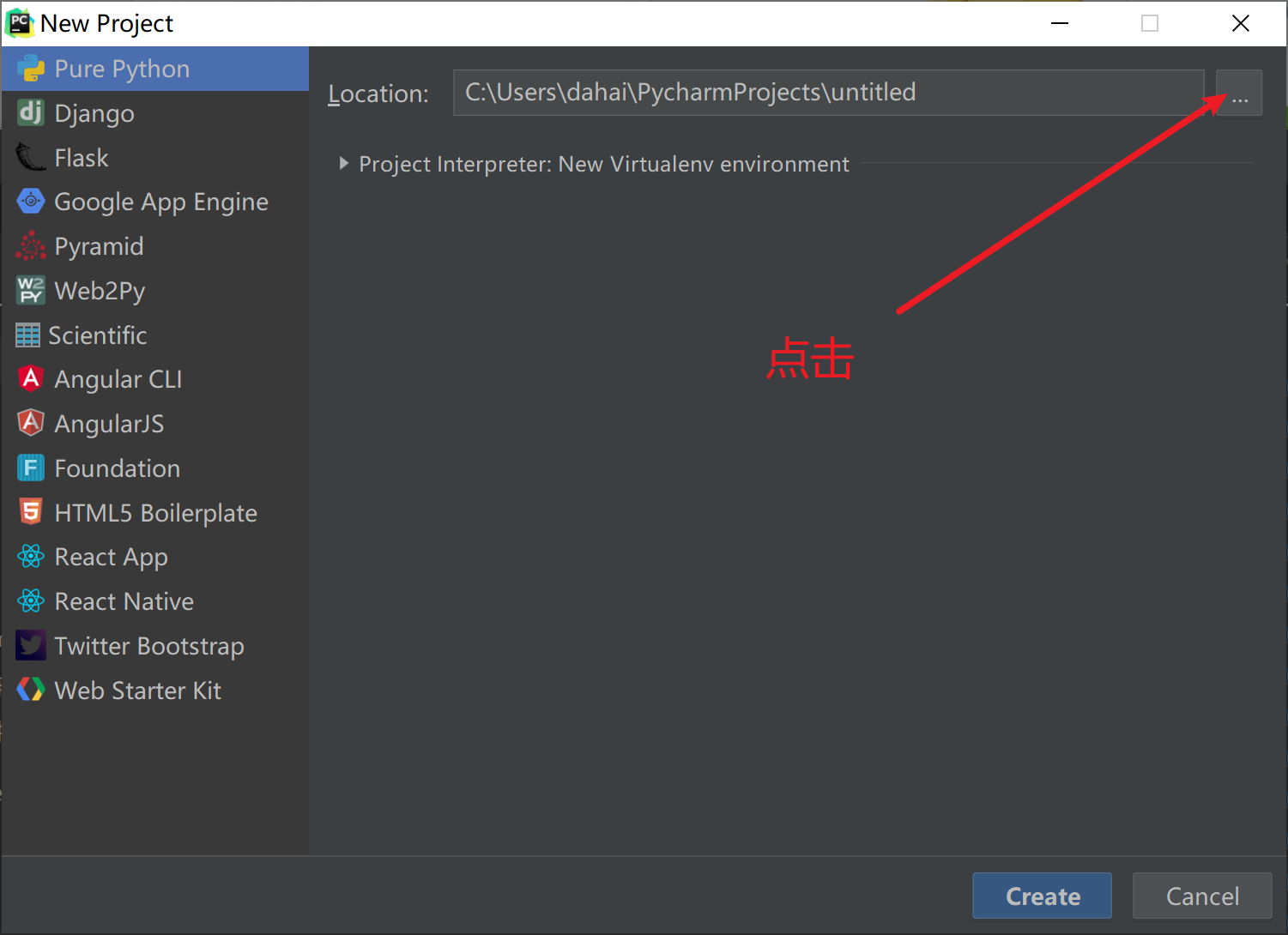The height and width of the screenshot is (935, 1288).
Task: Select Foundation project type
Action: coord(155,468)
